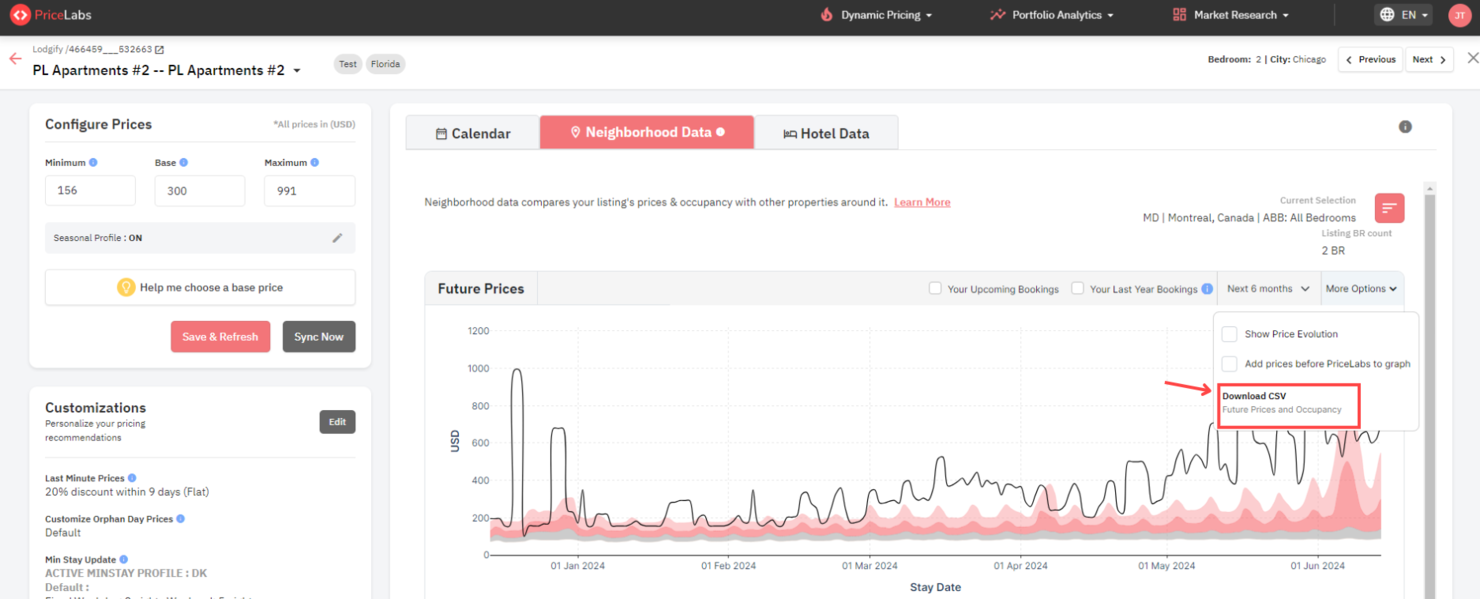Open the Calendar tab
The width and height of the screenshot is (1480, 599).
click(x=472, y=132)
